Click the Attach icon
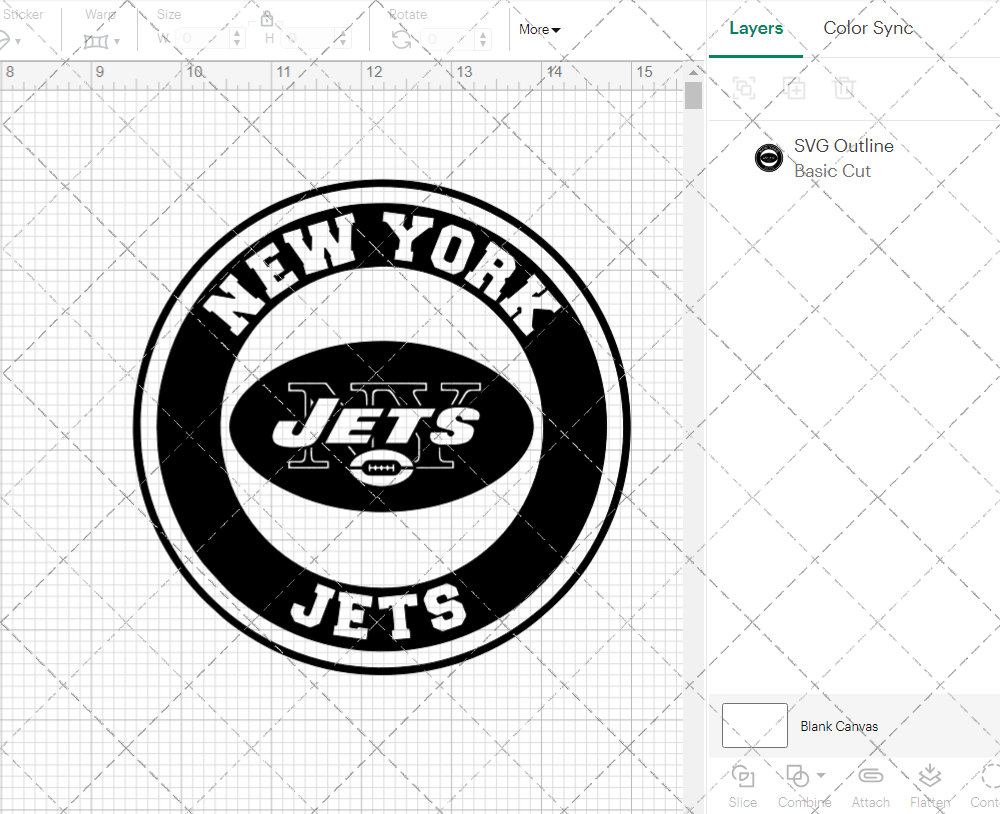Viewport: 1000px width, 814px height. [870, 776]
